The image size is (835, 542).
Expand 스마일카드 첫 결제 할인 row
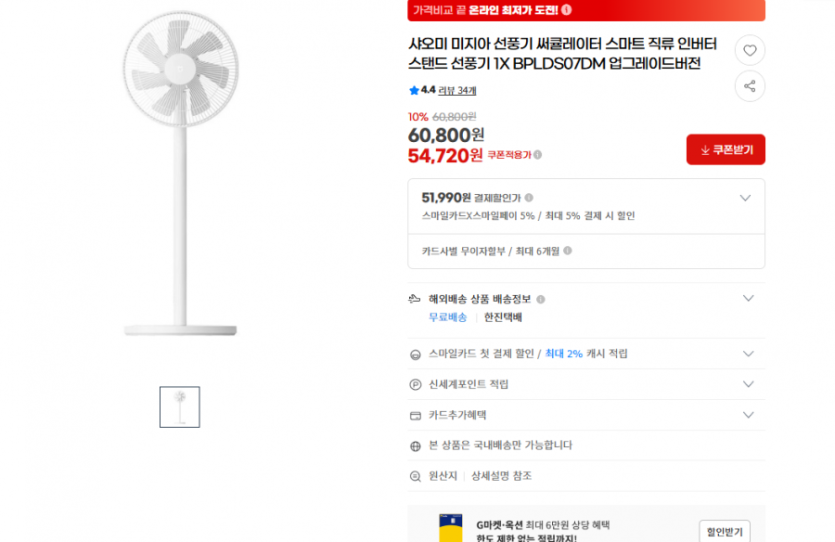click(748, 354)
